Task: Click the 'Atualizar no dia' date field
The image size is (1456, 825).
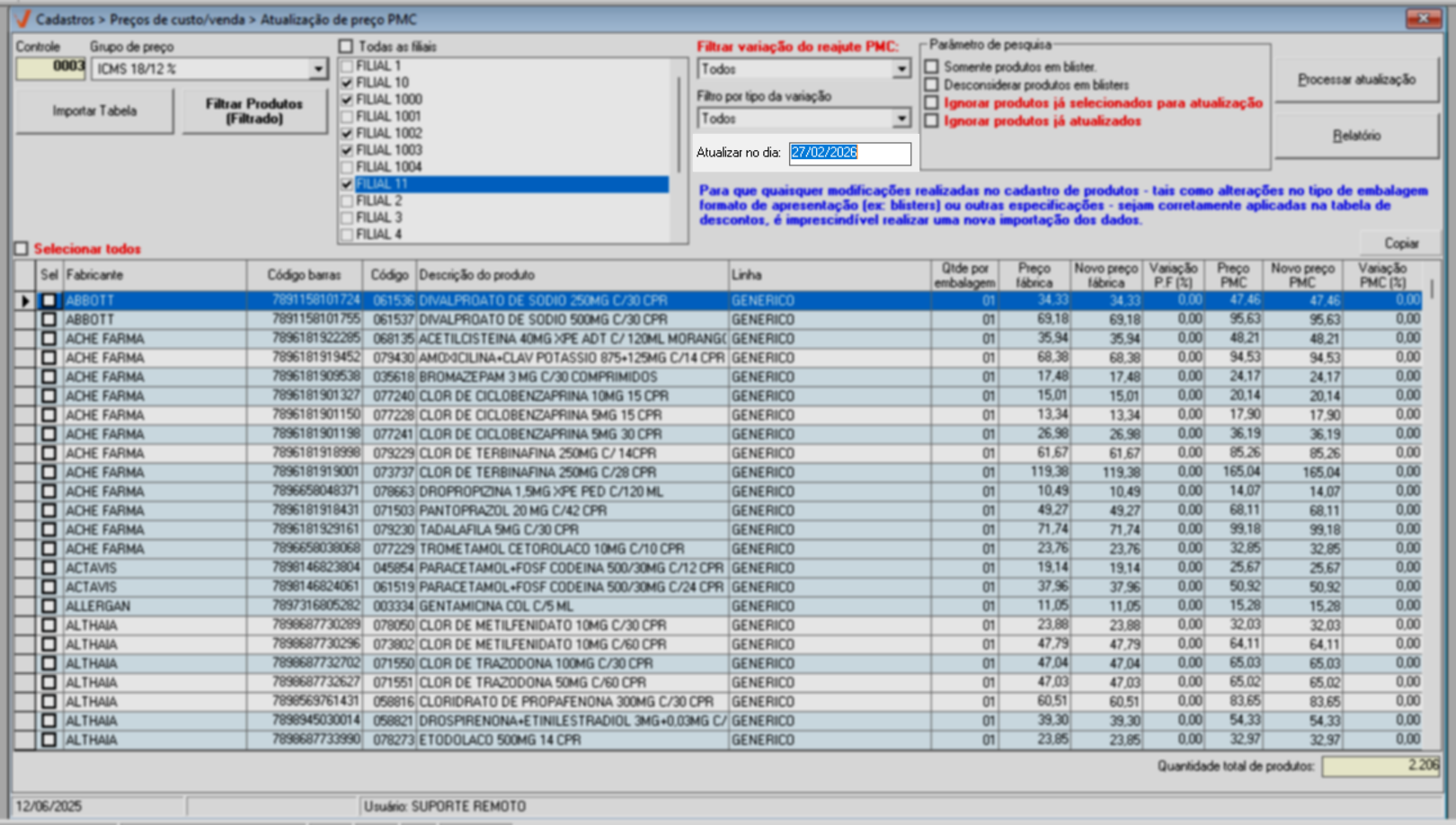Action: (849, 153)
